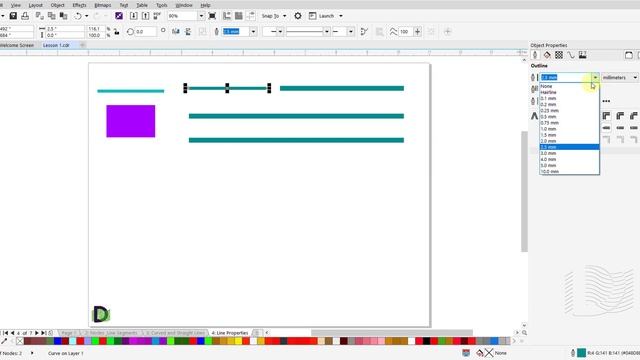This screenshot has width=640, height=360.
Task: Open the line style dropdown
Action: 327,31
